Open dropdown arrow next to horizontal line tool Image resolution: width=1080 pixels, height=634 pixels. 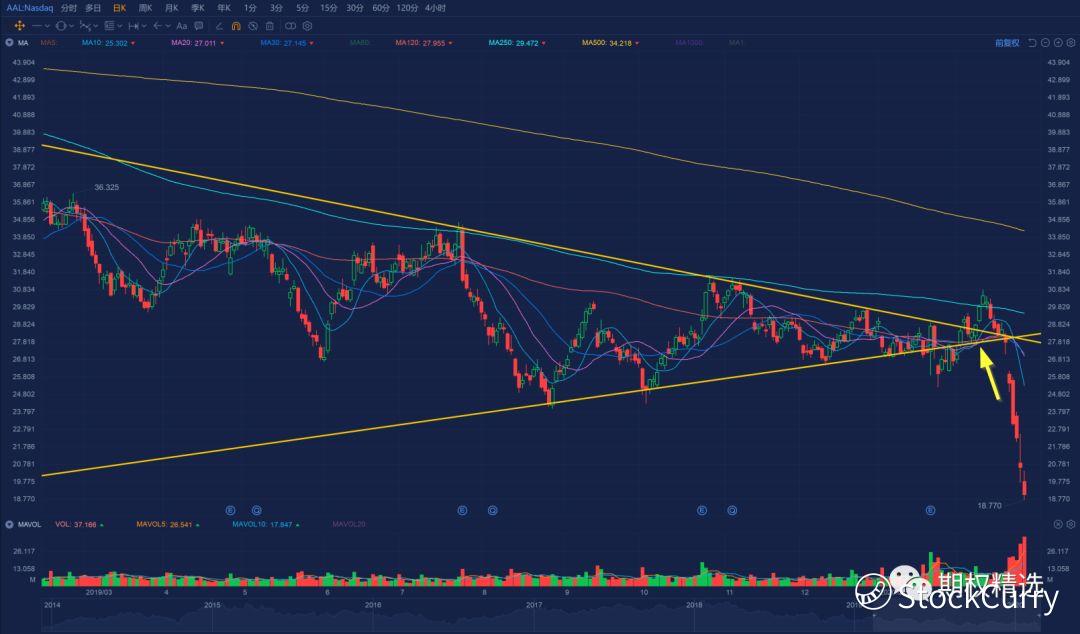pos(48,26)
